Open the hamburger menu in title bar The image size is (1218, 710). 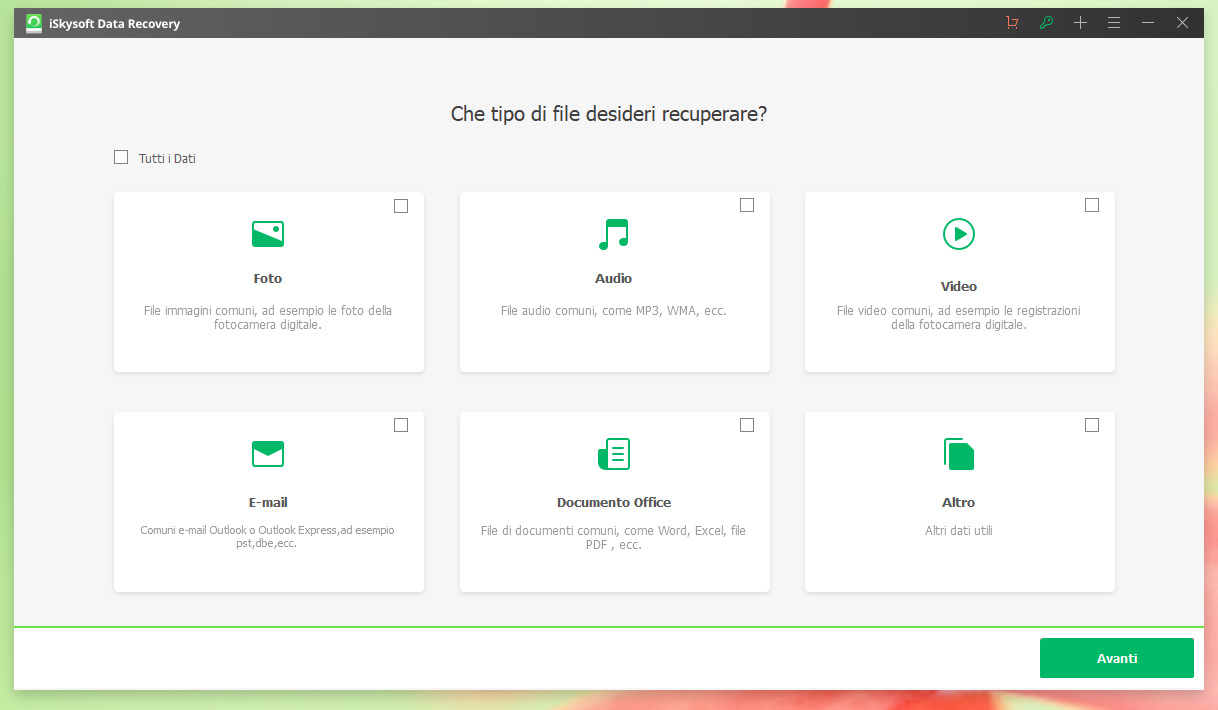coord(1114,23)
